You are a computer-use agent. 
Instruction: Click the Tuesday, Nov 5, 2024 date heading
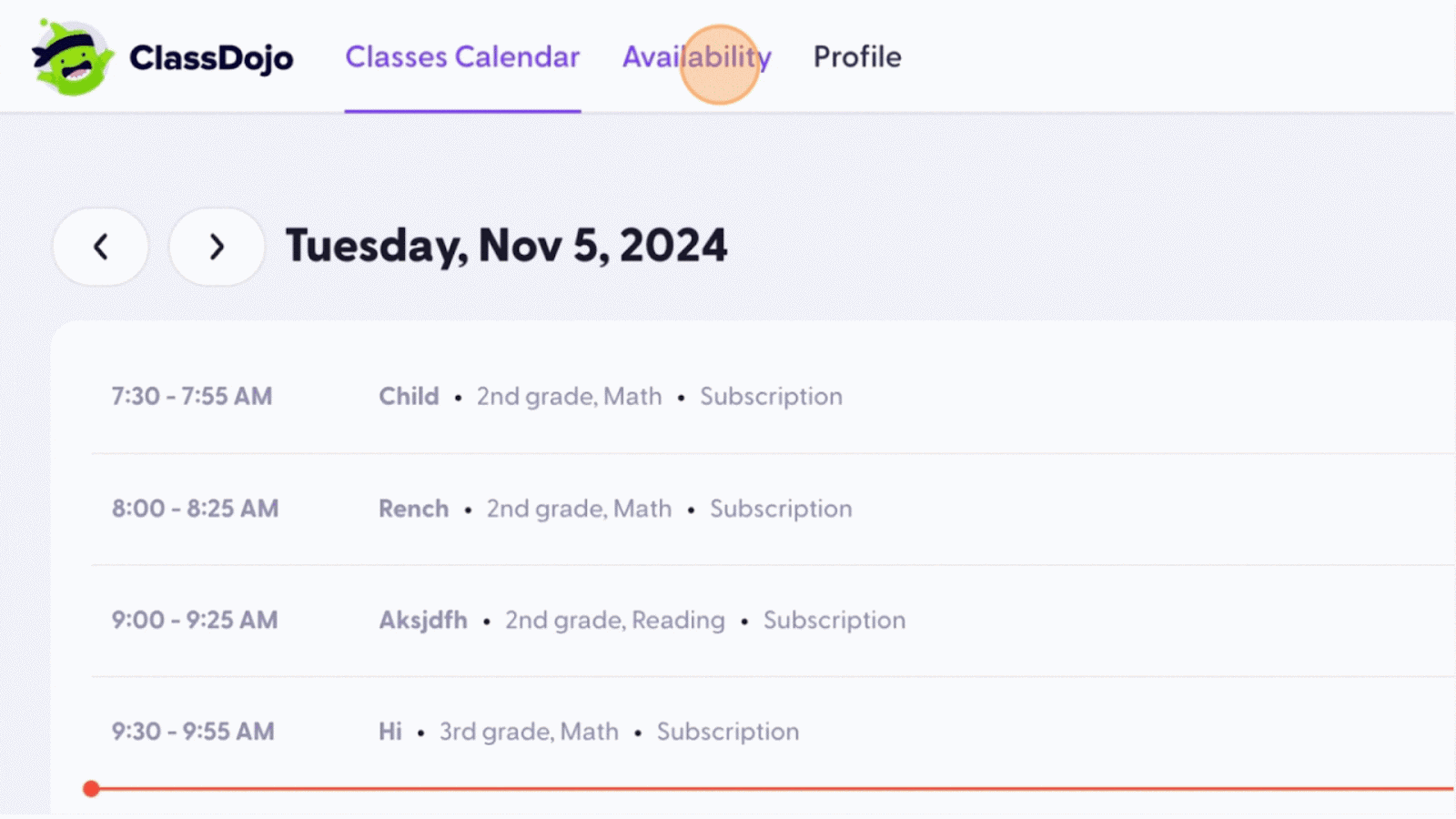coord(507,246)
